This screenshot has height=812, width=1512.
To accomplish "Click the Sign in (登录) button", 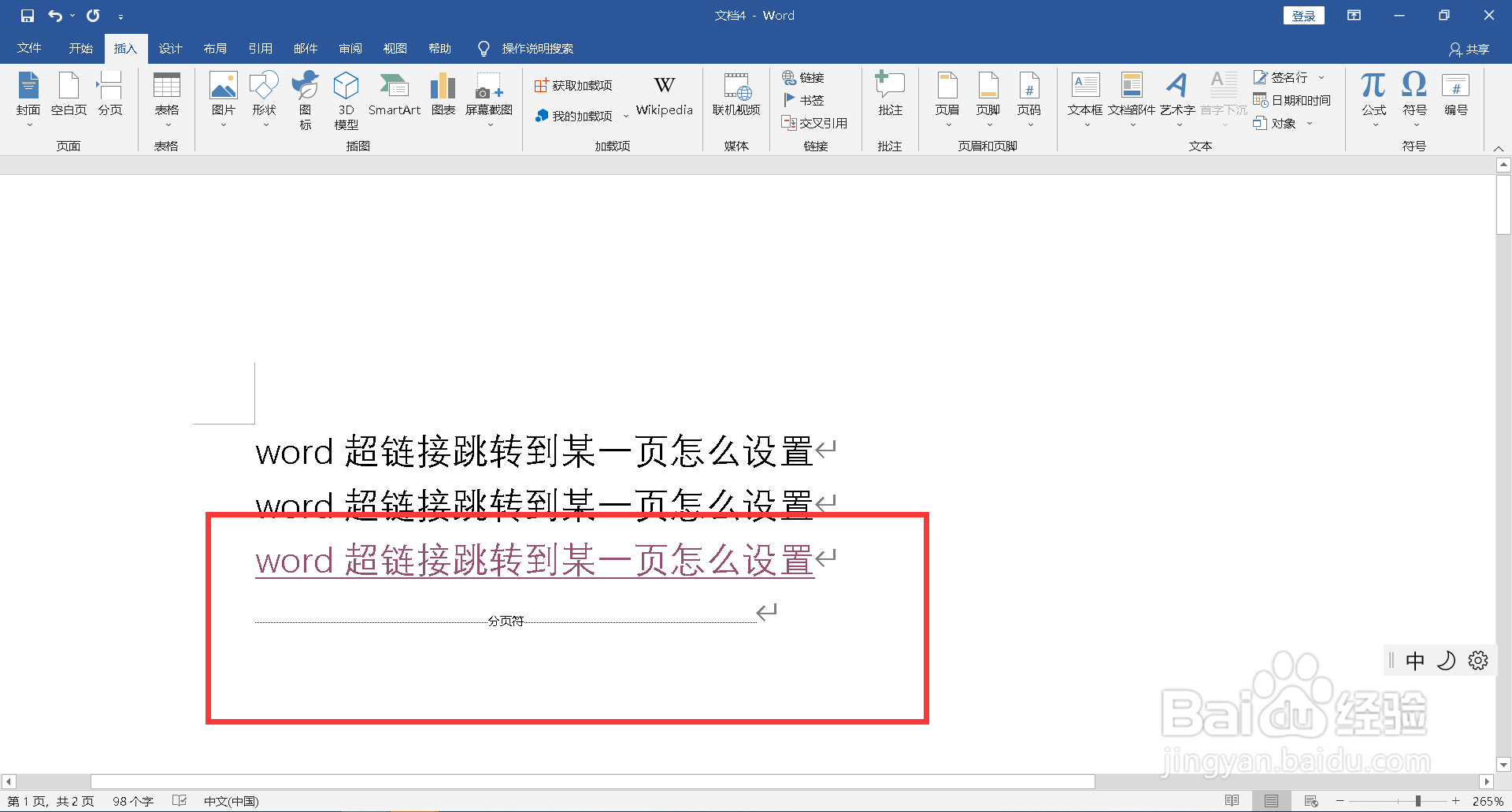I will 1304,16.
